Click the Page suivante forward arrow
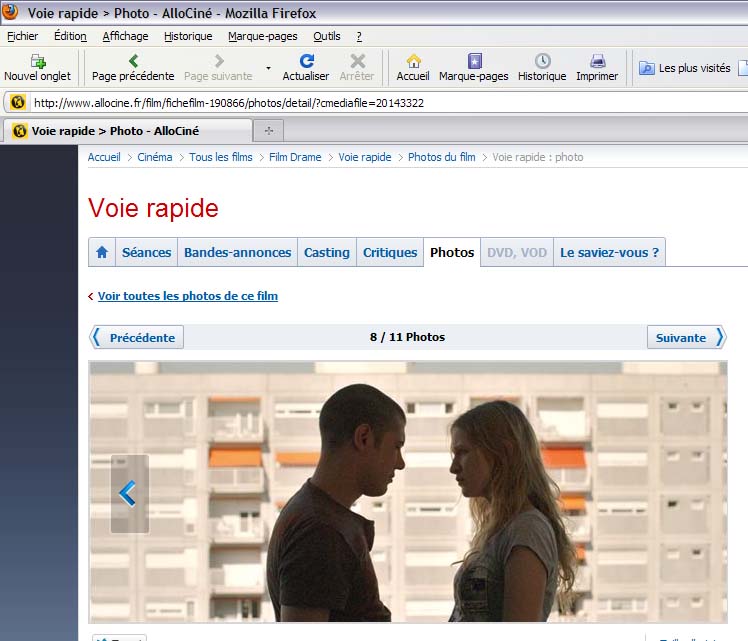This screenshot has height=641, width=748. coord(218,68)
